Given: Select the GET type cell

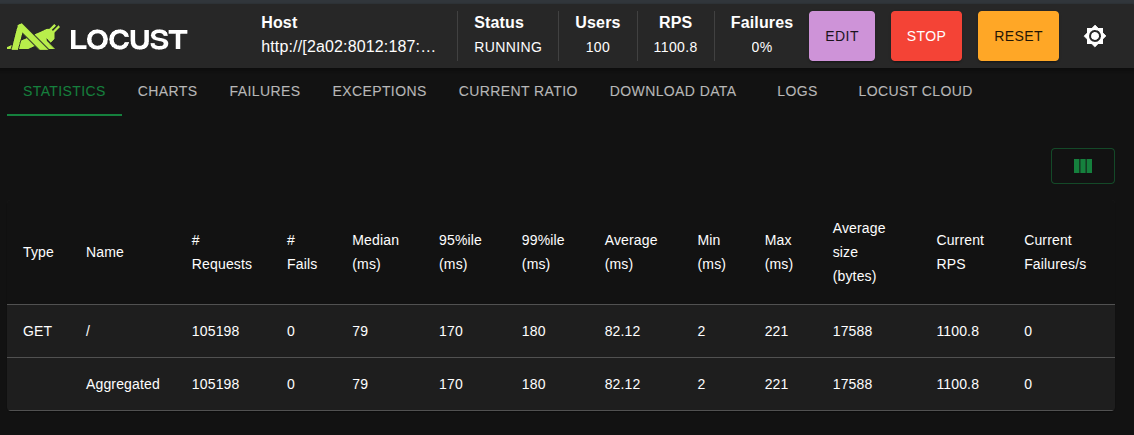Looking at the screenshot, I should click(x=38, y=331).
